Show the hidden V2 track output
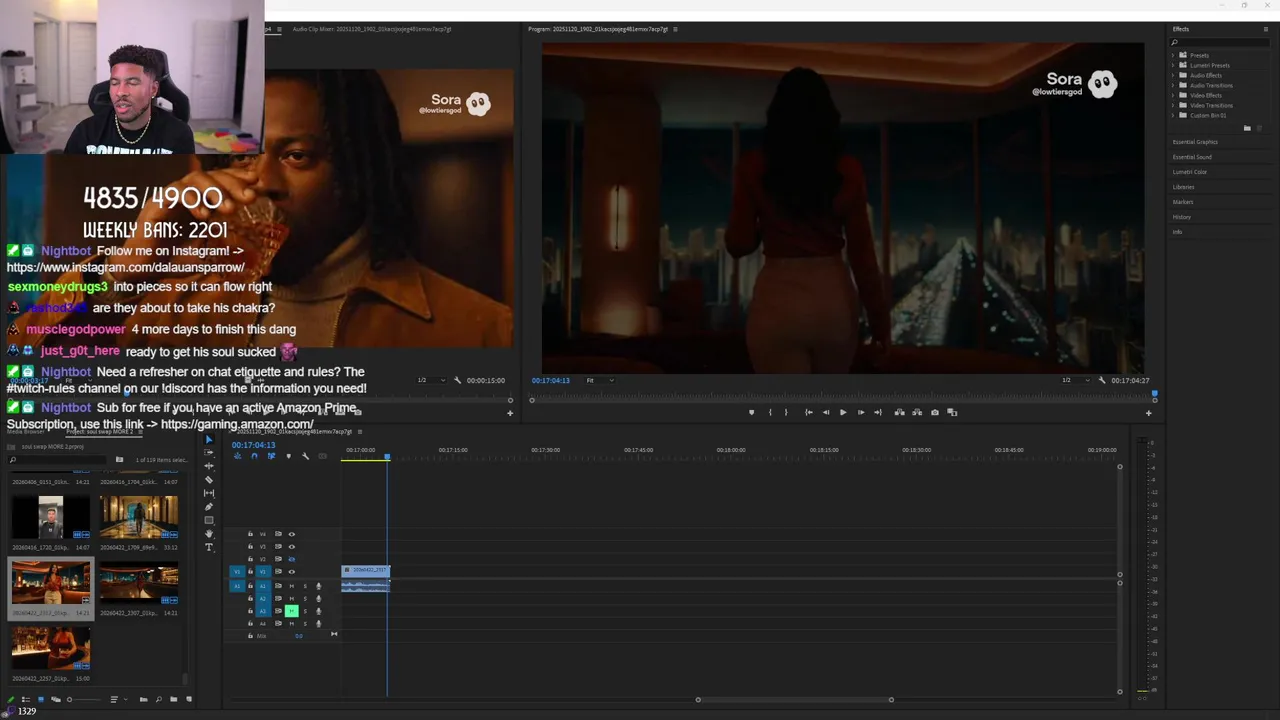 point(291,559)
